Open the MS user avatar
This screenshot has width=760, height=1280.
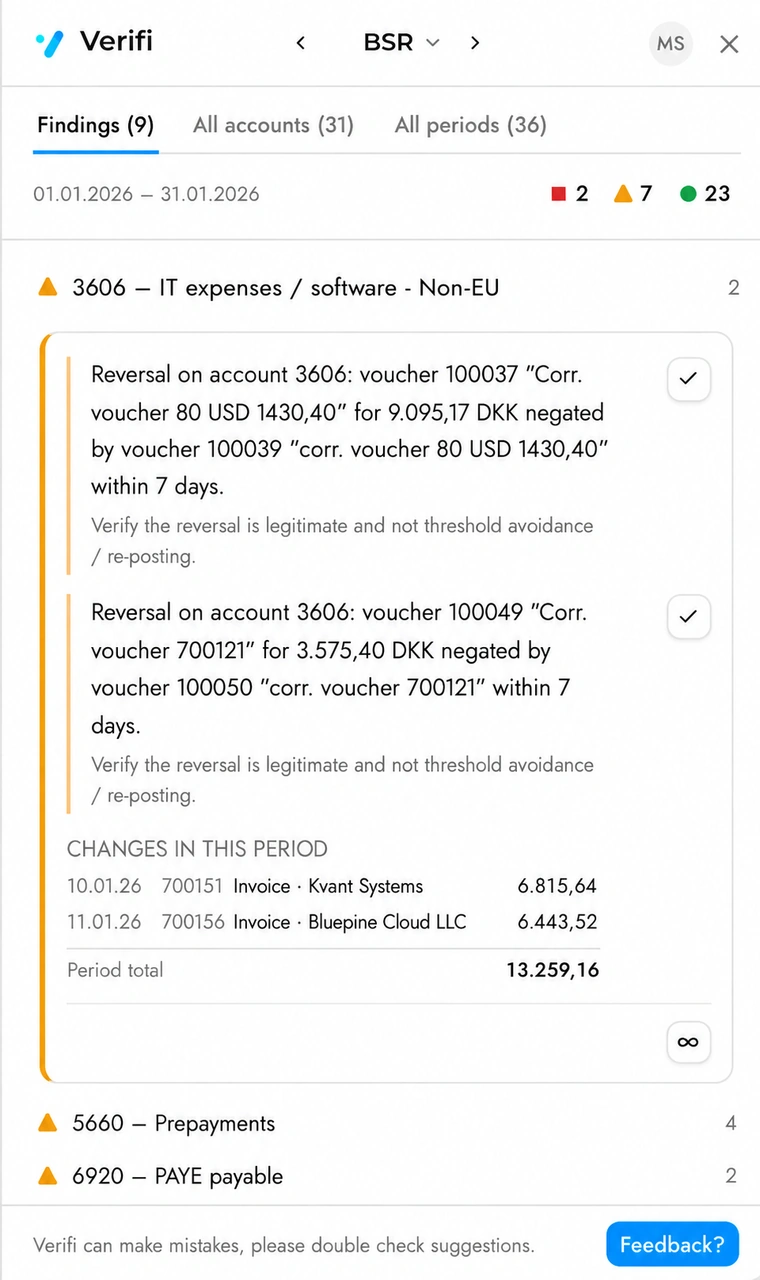tap(671, 44)
